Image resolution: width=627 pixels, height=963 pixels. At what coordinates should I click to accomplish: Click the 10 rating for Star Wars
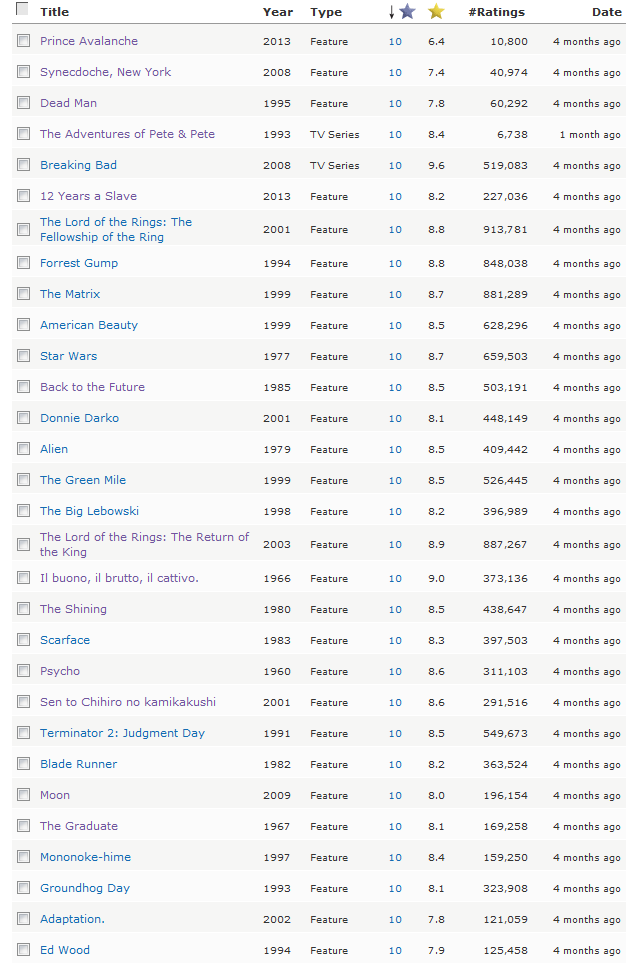click(x=395, y=357)
